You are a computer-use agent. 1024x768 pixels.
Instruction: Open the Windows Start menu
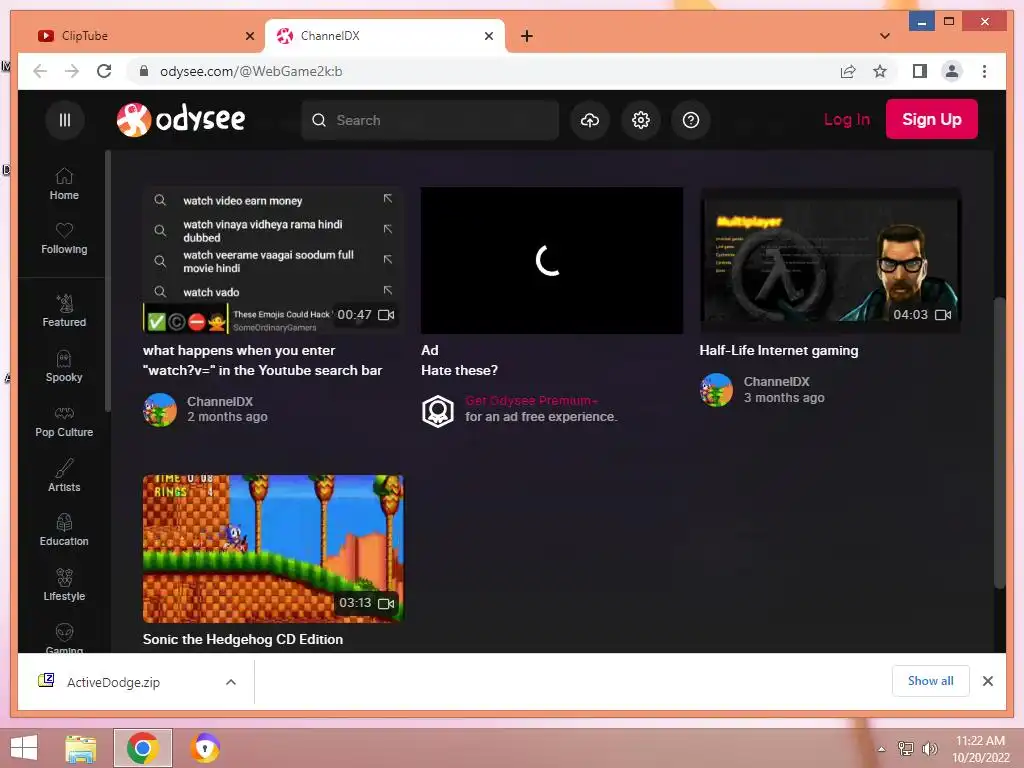[24, 748]
